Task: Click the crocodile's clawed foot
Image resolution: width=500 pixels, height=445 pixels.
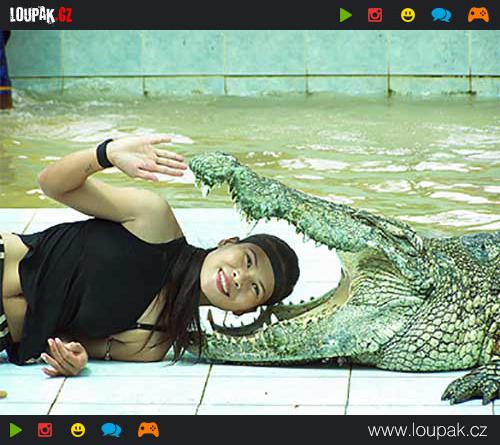Action: coord(472,387)
